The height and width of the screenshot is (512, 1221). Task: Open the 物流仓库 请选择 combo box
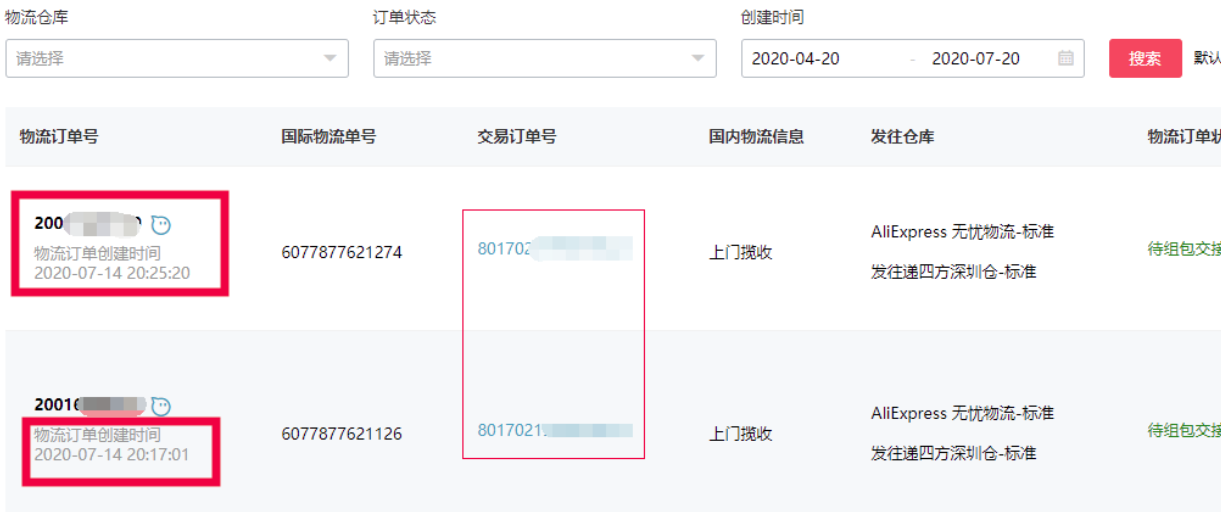tap(177, 58)
